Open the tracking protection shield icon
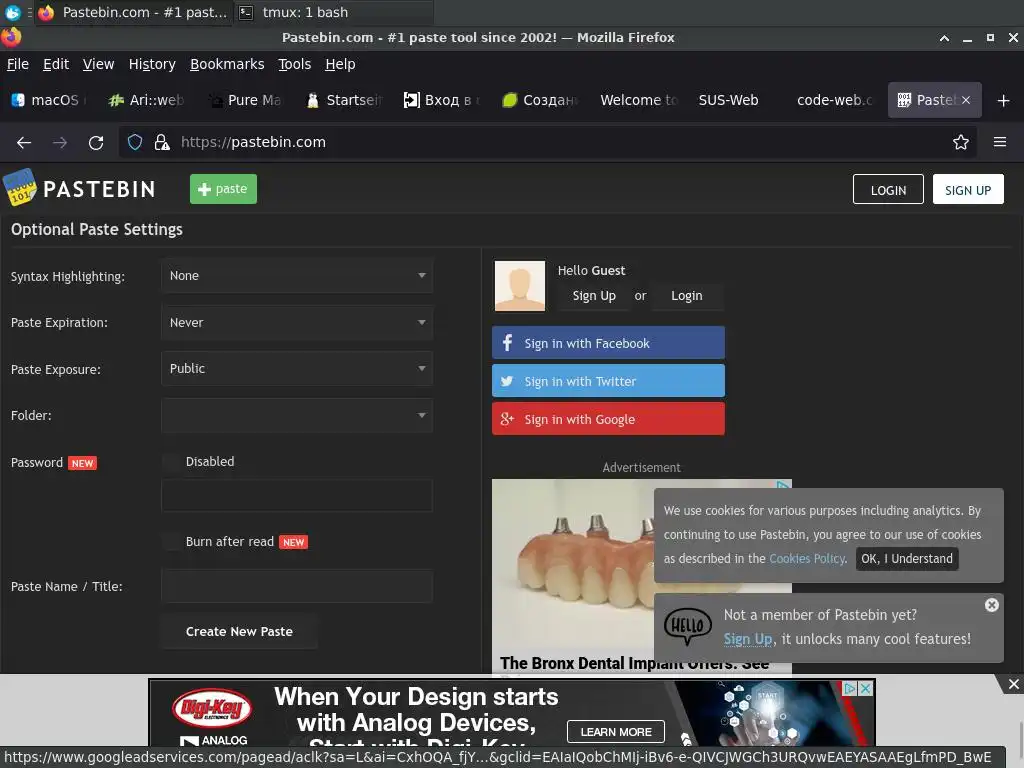 pyautogui.click(x=135, y=142)
